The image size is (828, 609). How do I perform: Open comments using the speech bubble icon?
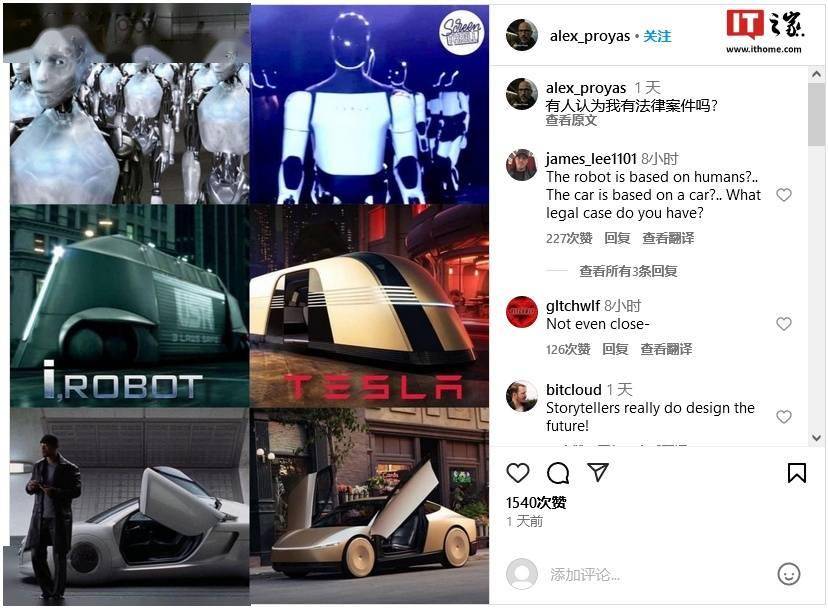(x=558, y=473)
